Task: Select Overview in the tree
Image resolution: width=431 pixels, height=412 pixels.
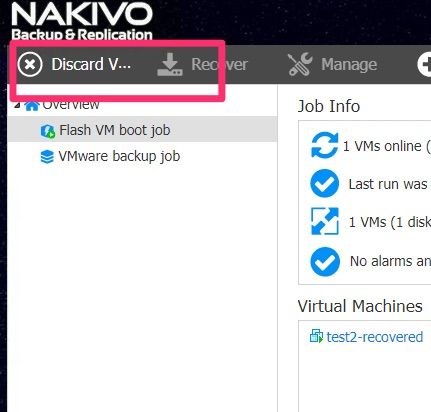Action: pyautogui.click(x=71, y=105)
